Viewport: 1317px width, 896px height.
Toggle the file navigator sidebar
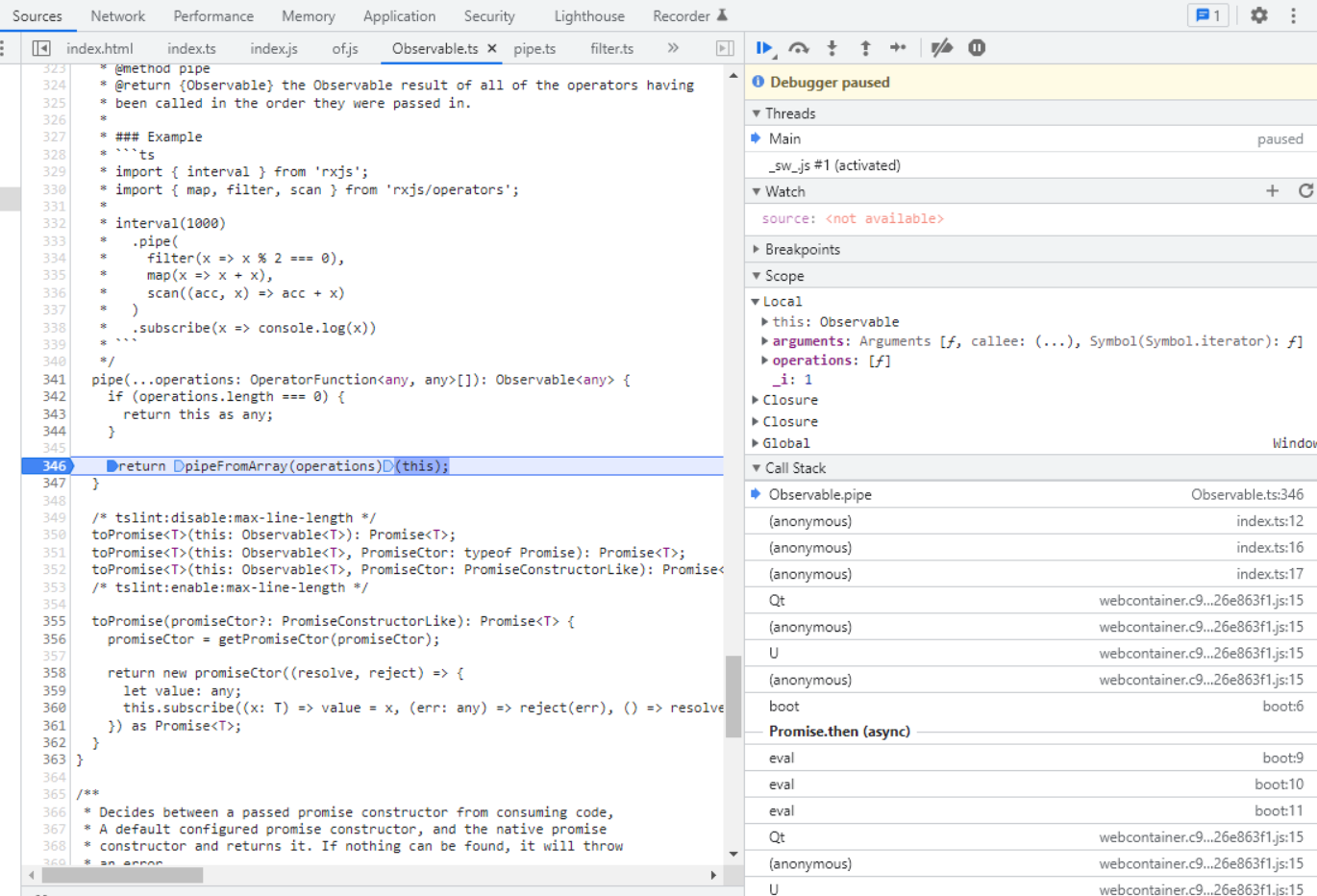coord(40,48)
